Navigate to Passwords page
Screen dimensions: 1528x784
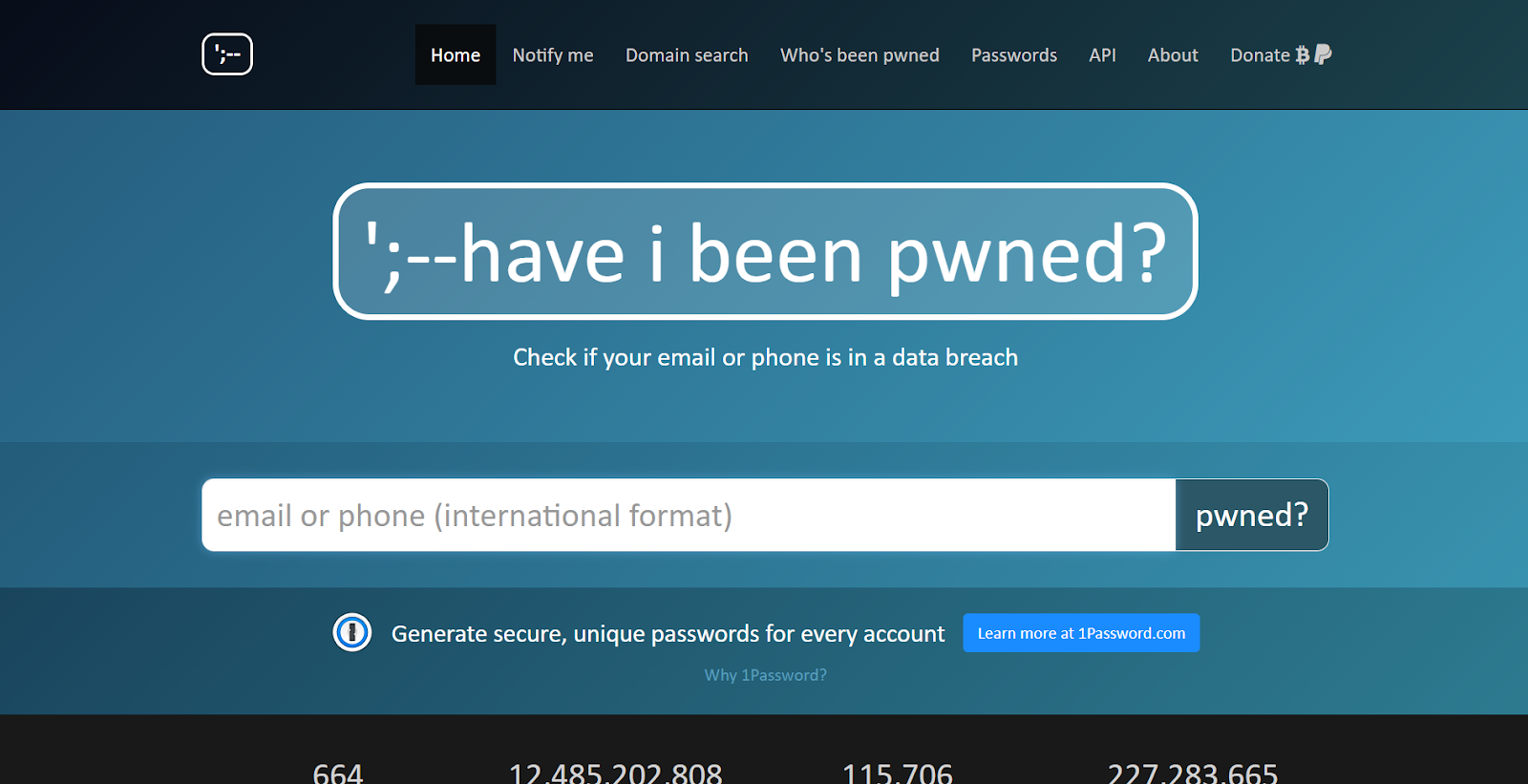pos(1014,55)
